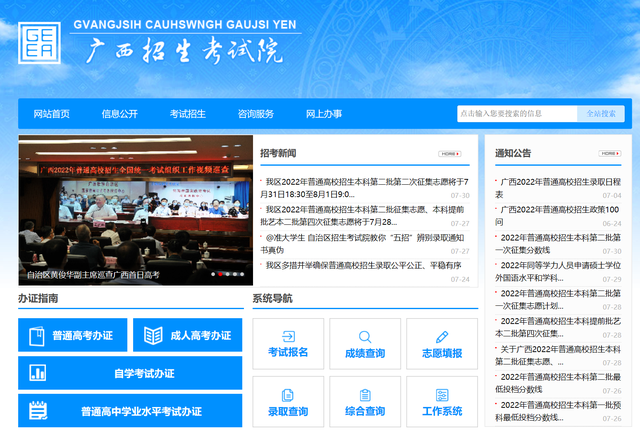Click the document icon on 普通高考办证
640x431 pixels.
point(37,336)
